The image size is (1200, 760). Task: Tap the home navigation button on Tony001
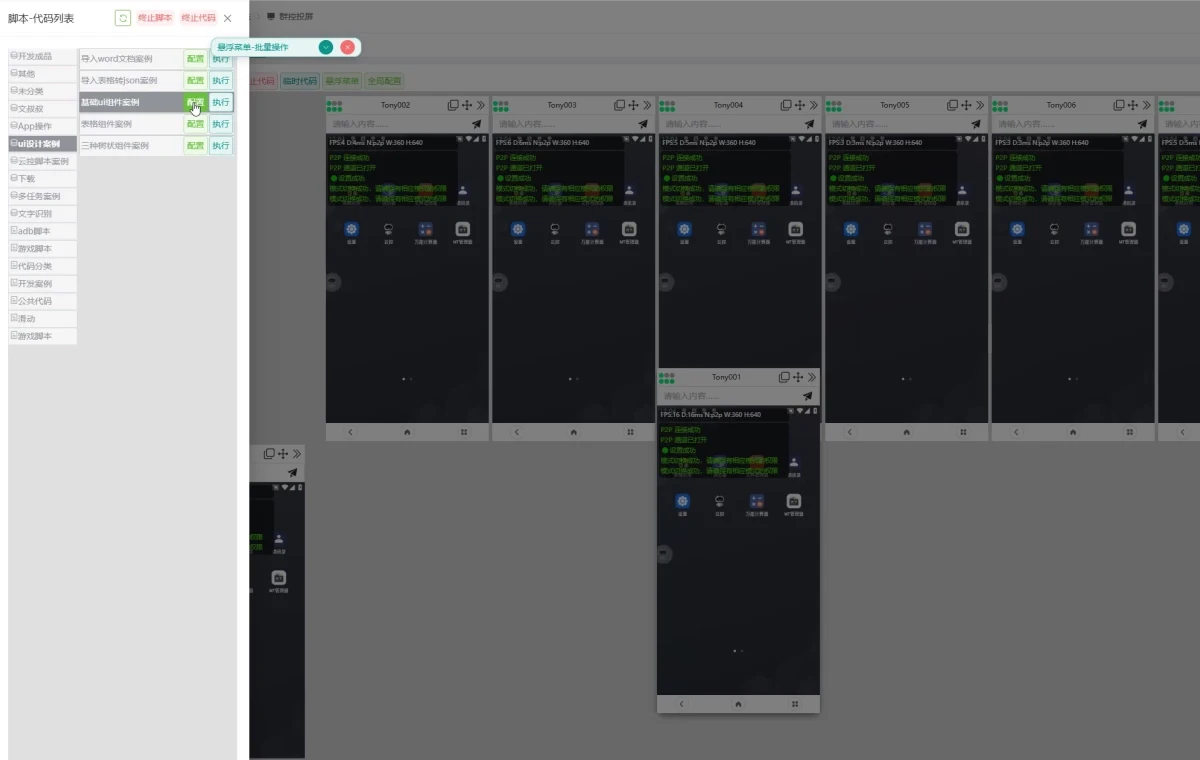point(737,704)
